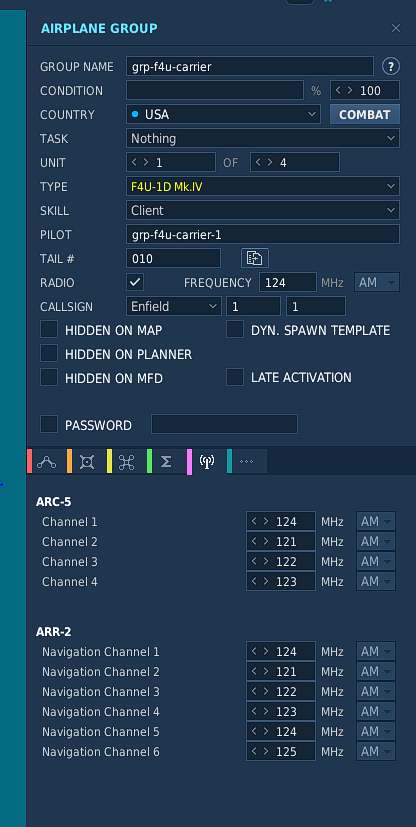Close the Airplane Group panel
The width and height of the screenshot is (416, 827).
pos(395,28)
